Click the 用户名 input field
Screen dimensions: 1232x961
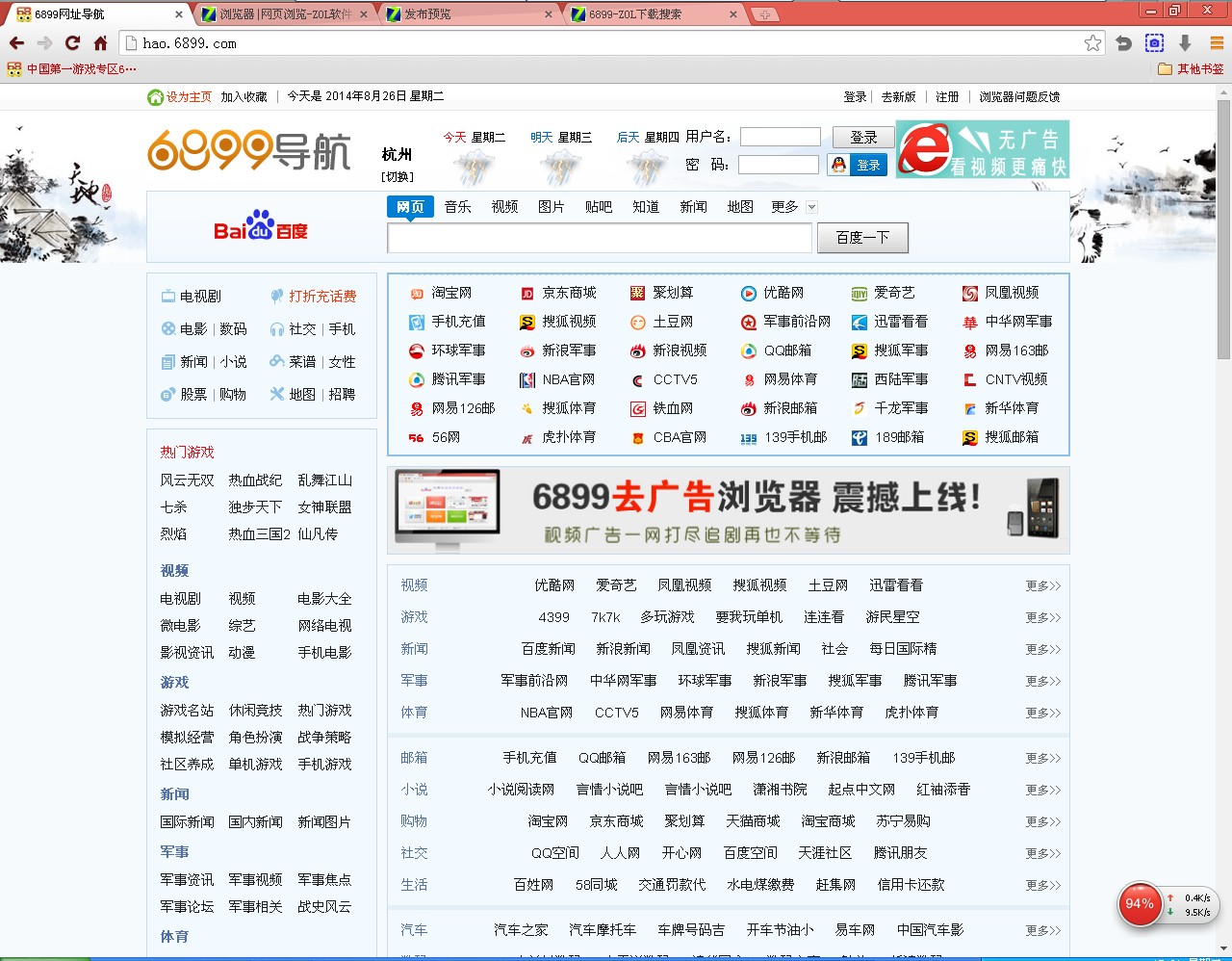[x=781, y=138]
